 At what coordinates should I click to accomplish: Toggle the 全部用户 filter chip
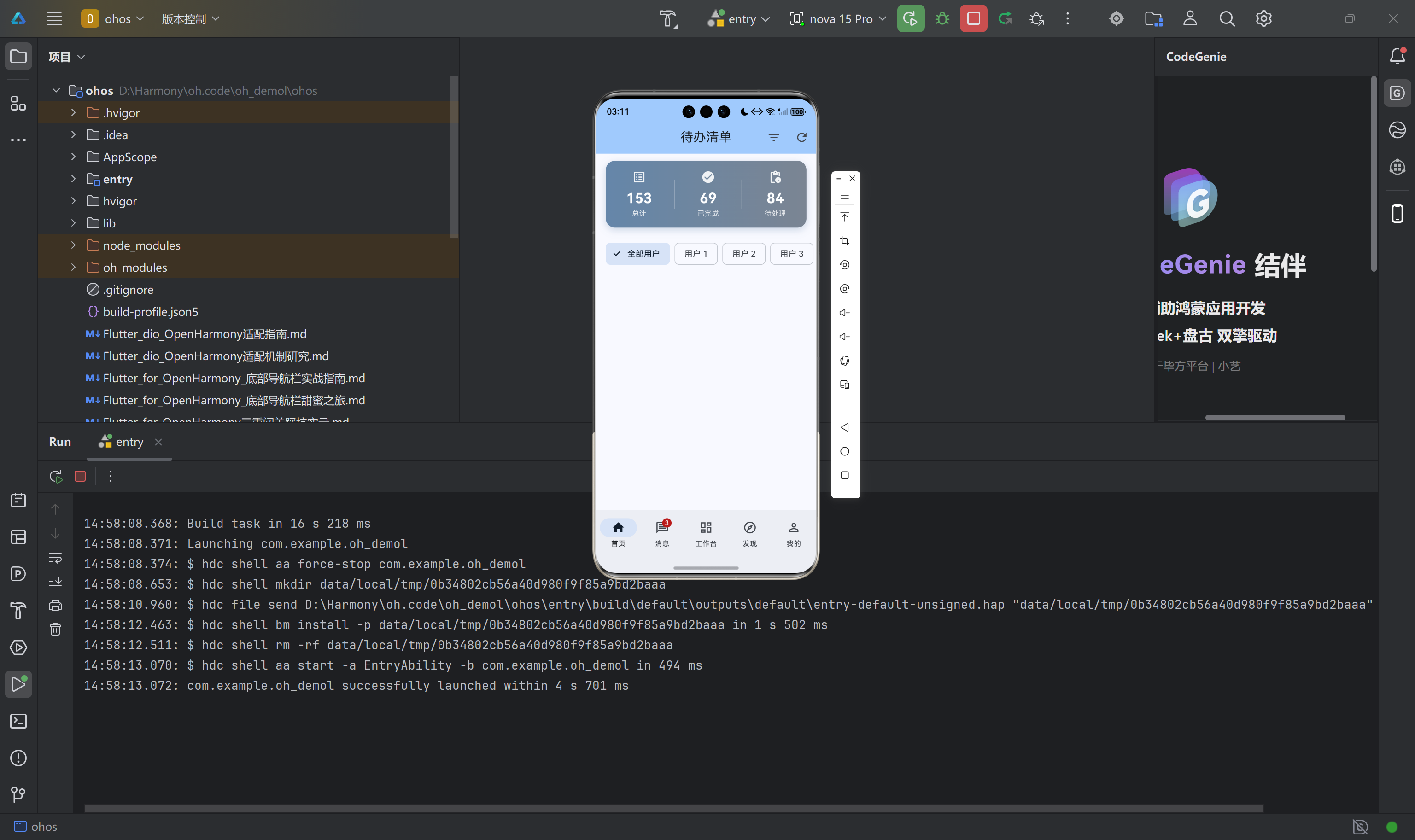[x=637, y=254]
